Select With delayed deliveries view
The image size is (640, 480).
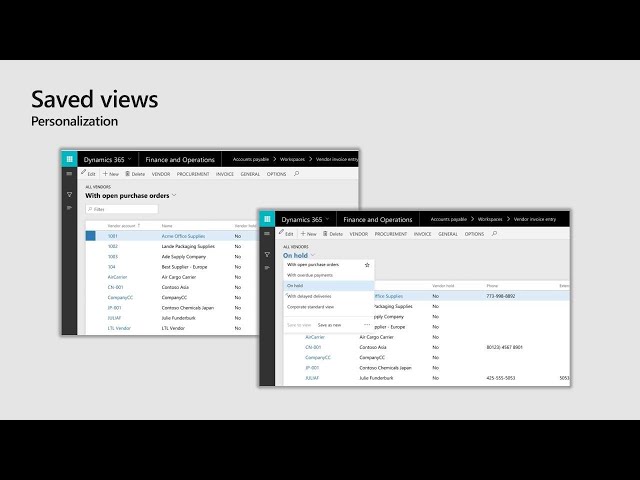[309, 296]
